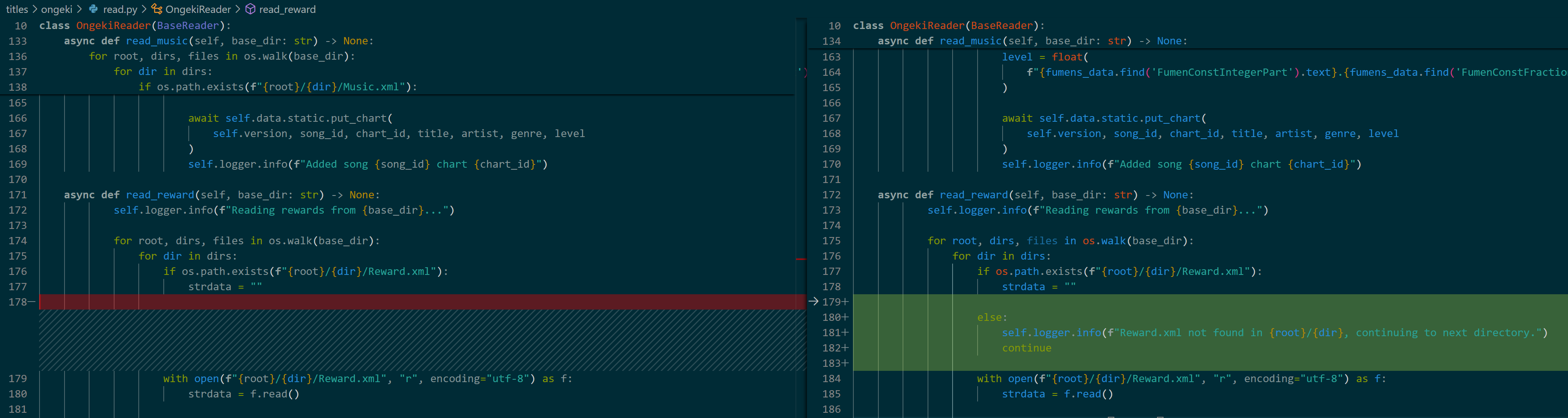Click 'Reading rewards from' logger line in left pane
The width and height of the screenshot is (1568, 418).
pyautogui.click(x=284, y=210)
